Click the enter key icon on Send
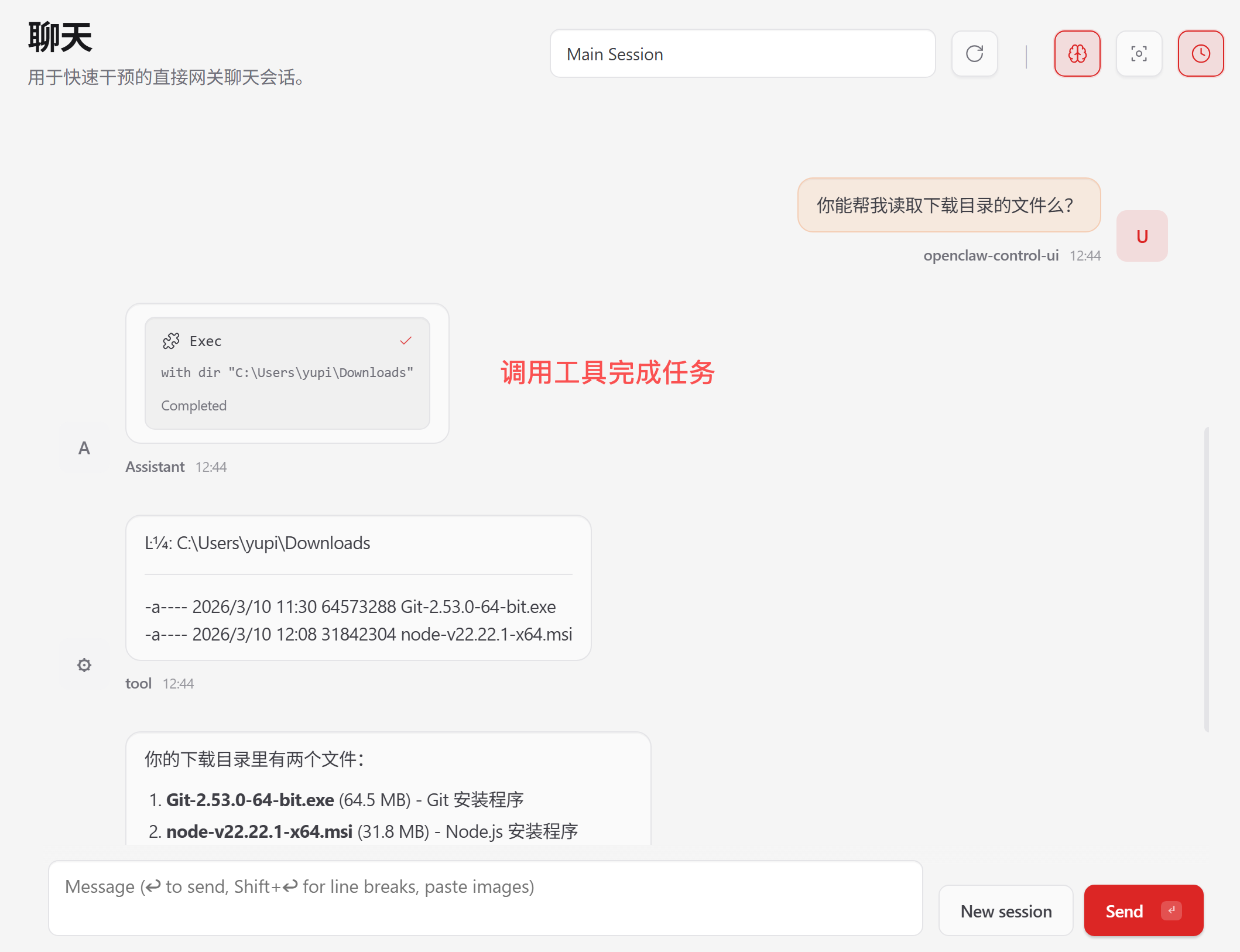 click(1172, 911)
